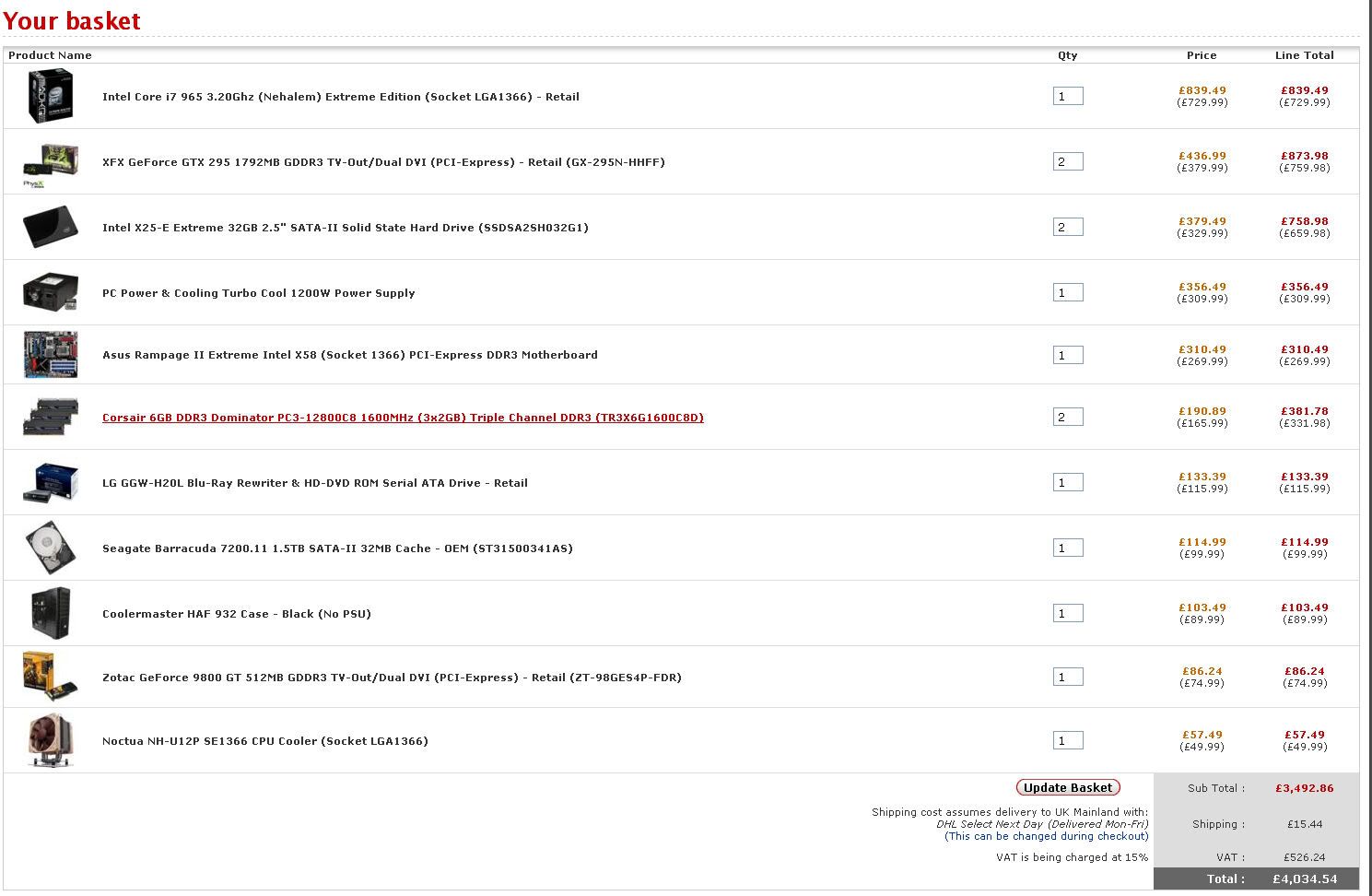Click the £873.98 line total
This screenshot has width=1372, height=896.
tap(1305, 156)
